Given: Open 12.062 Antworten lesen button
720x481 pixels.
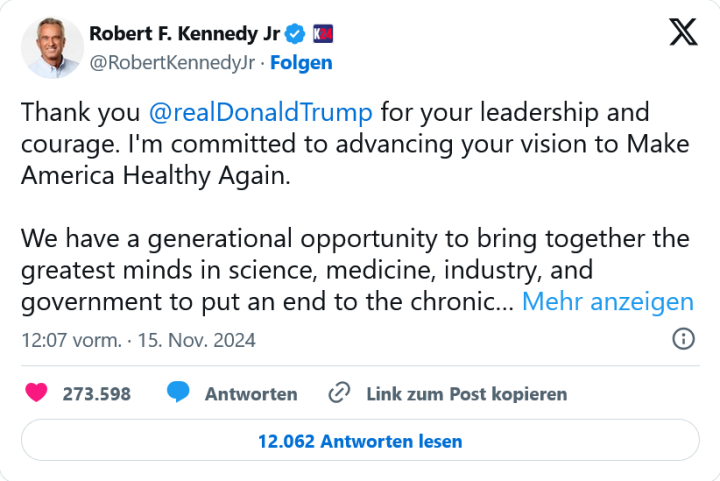Looking at the screenshot, I should coord(360,440).
